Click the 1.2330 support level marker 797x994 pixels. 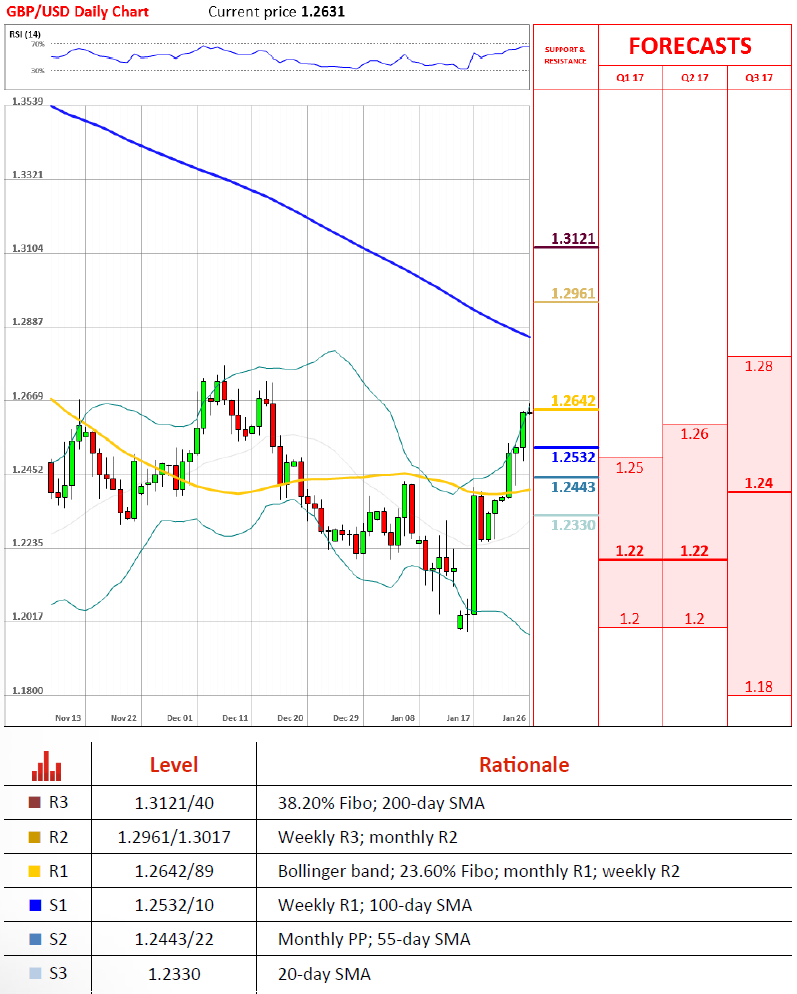pos(573,525)
